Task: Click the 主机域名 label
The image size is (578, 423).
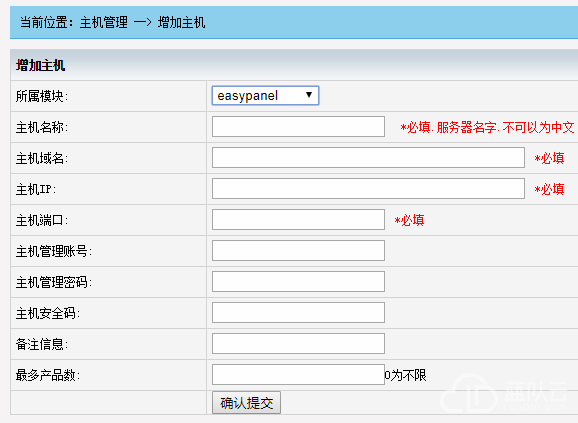Action: click(x=42, y=158)
